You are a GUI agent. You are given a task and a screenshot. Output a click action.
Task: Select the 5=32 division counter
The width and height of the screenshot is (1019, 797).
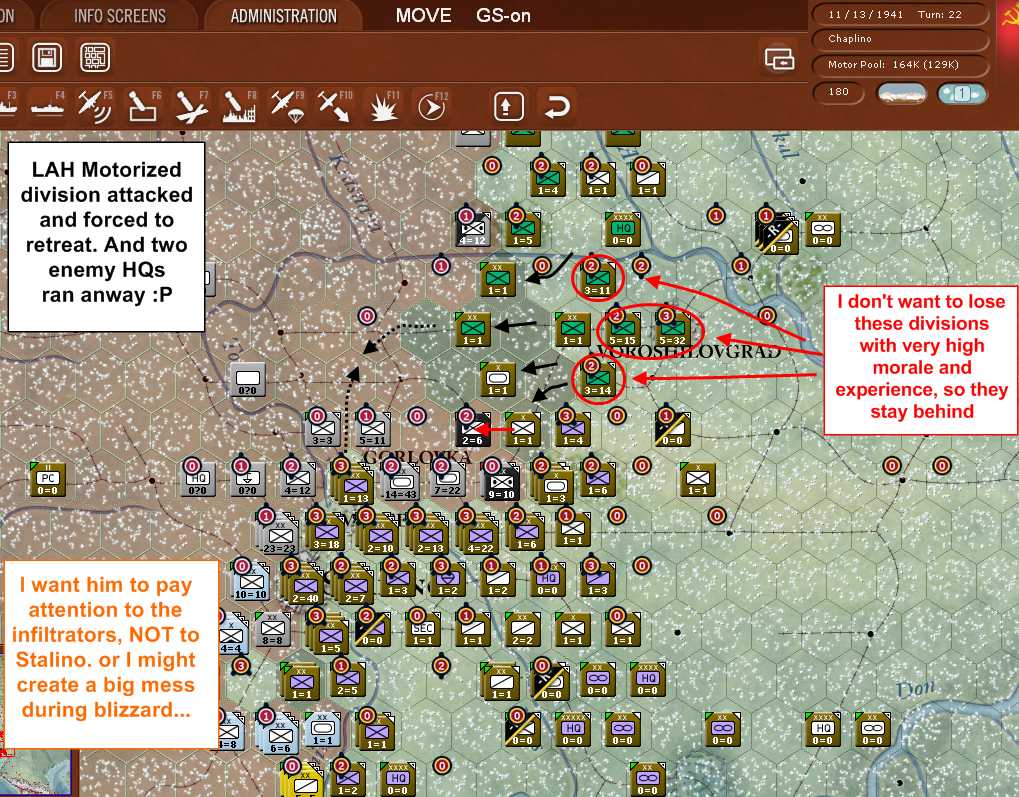[x=672, y=329]
